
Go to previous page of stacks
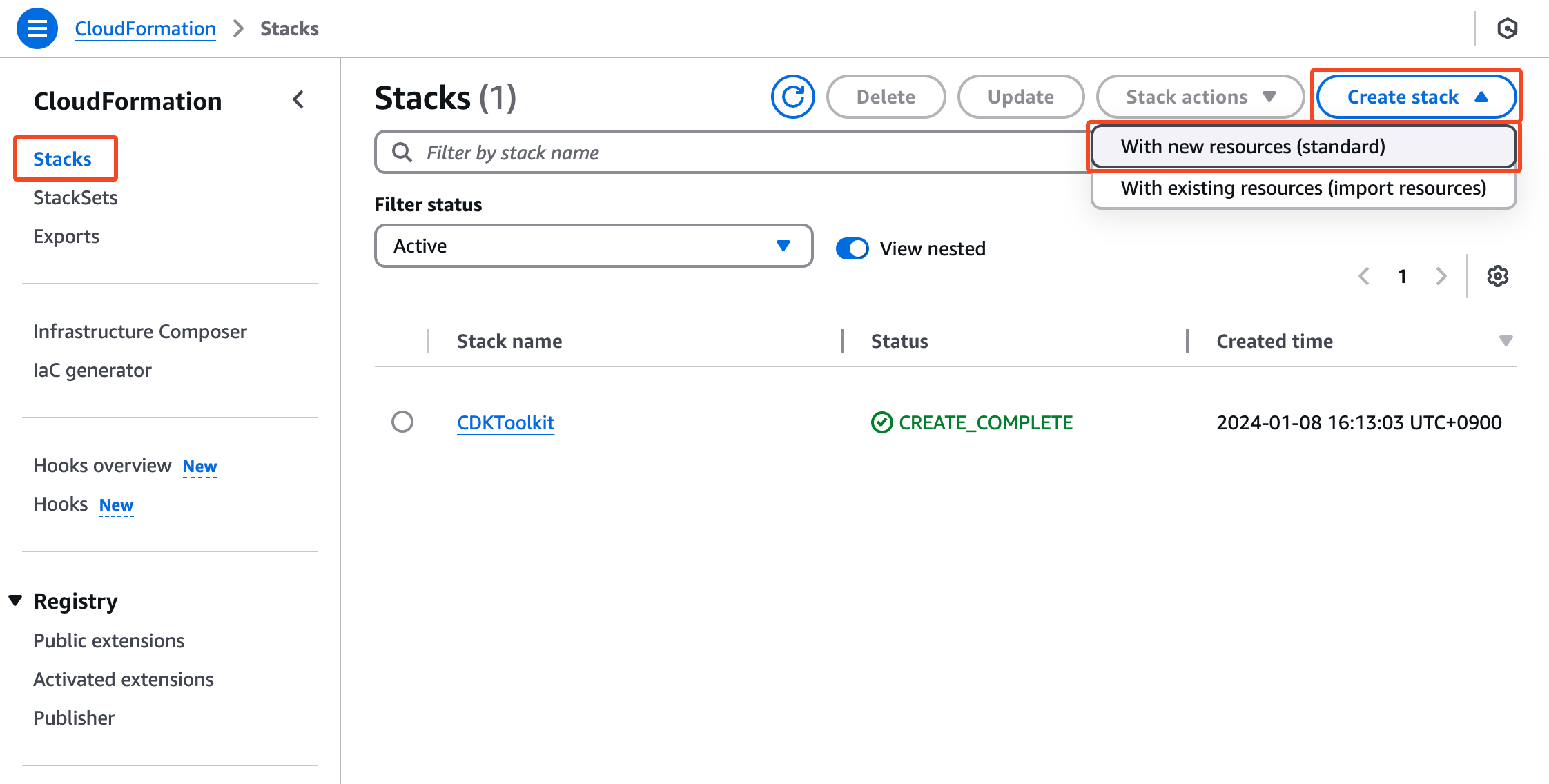click(x=1364, y=276)
